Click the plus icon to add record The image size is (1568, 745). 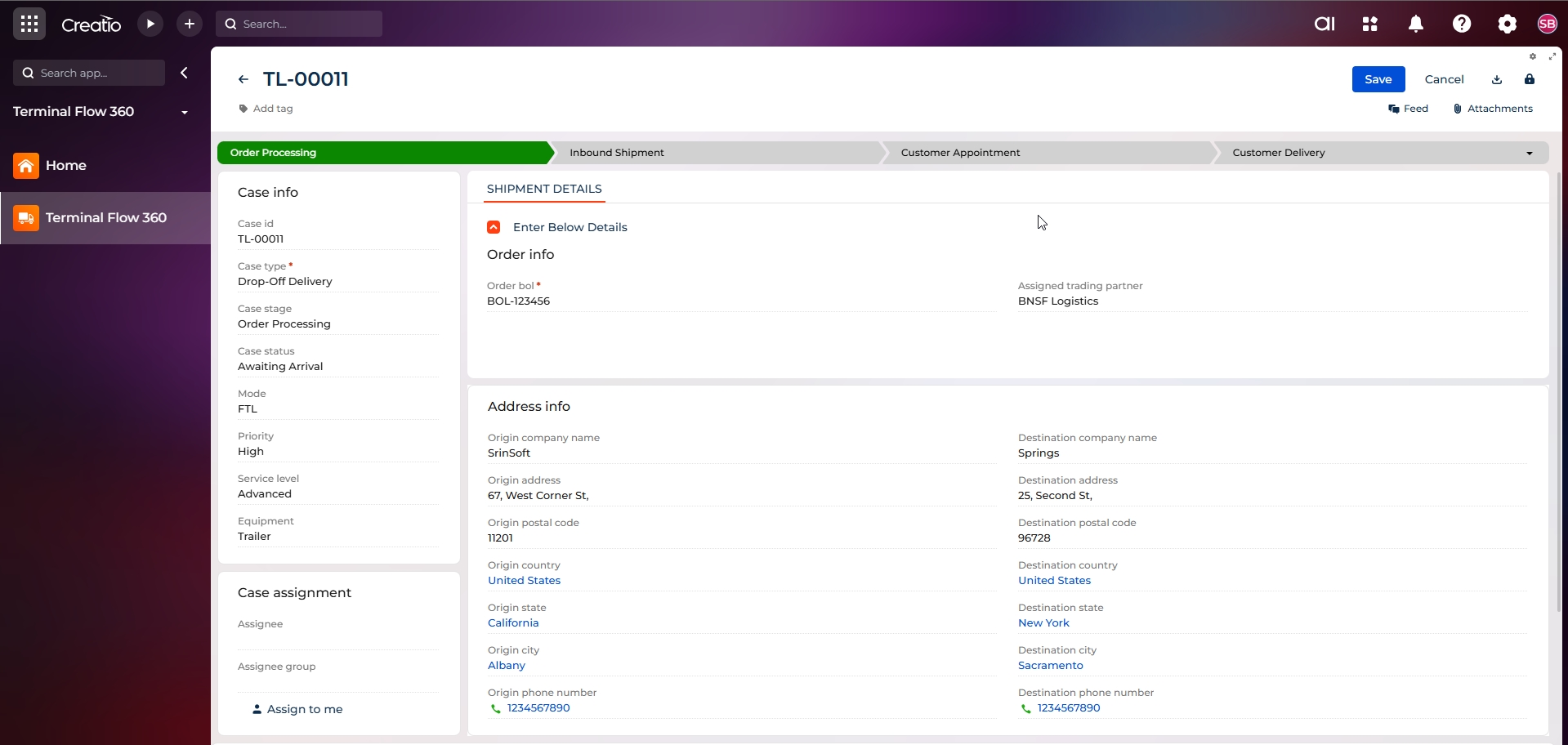coord(190,24)
